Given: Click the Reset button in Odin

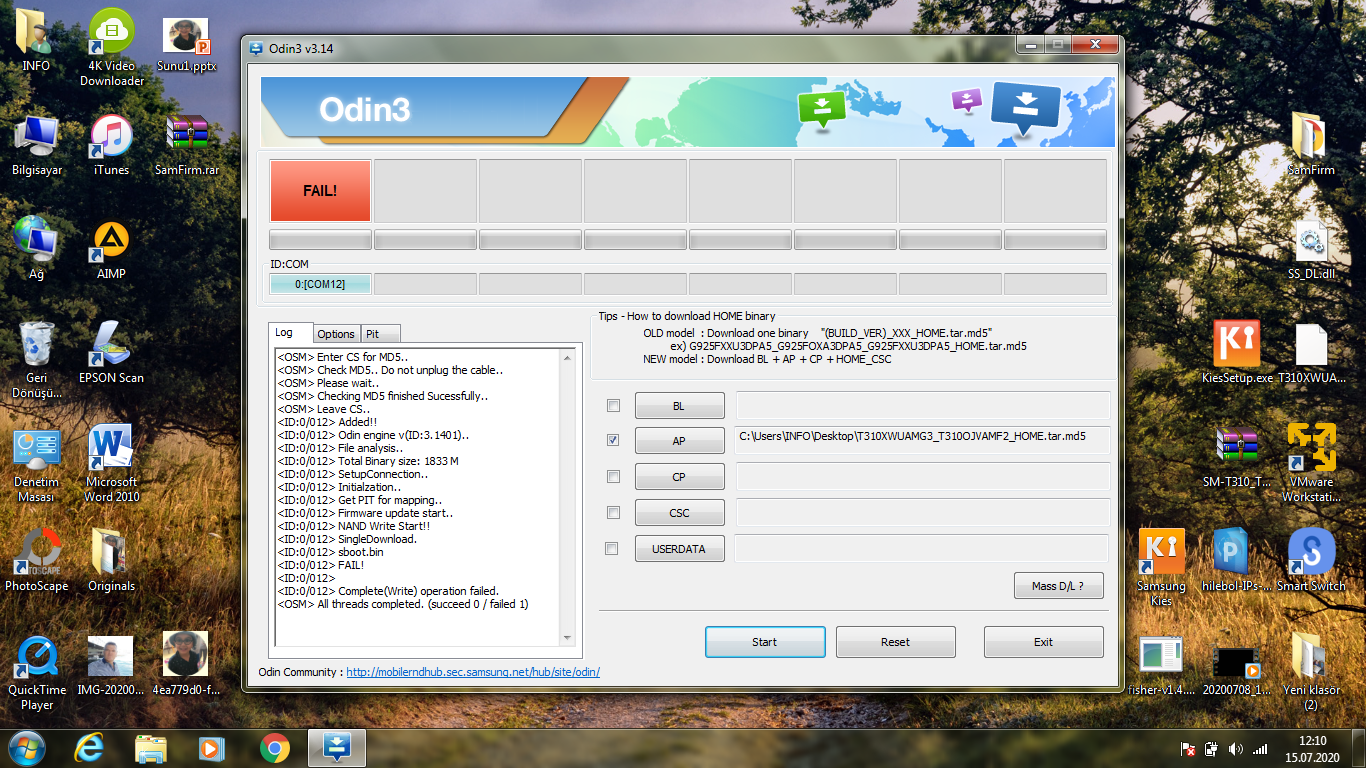Looking at the screenshot, I should pyautogui.click(x=896, y=642).
